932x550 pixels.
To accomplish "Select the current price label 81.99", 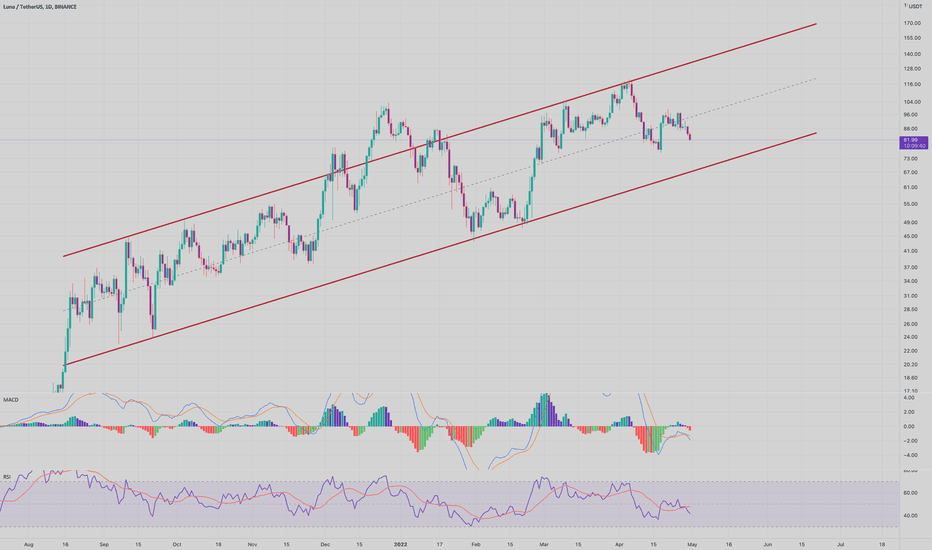I will pos(915,142).
